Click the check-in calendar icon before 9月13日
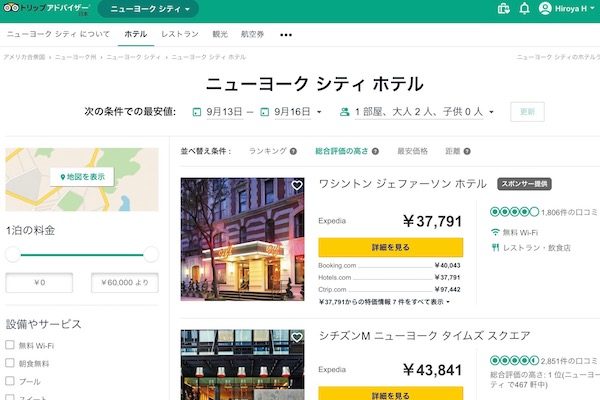This screenshot has width=600, height=400. tap(197, 112)
